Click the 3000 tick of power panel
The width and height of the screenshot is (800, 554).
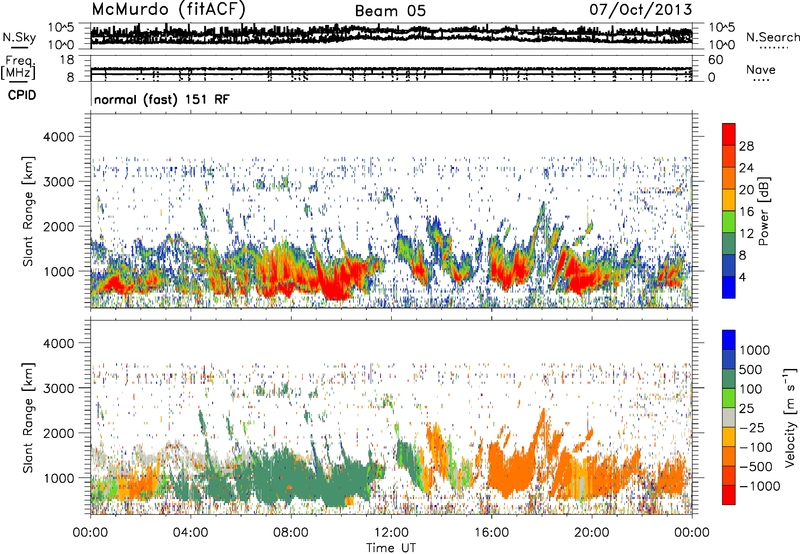coord(58,182)
